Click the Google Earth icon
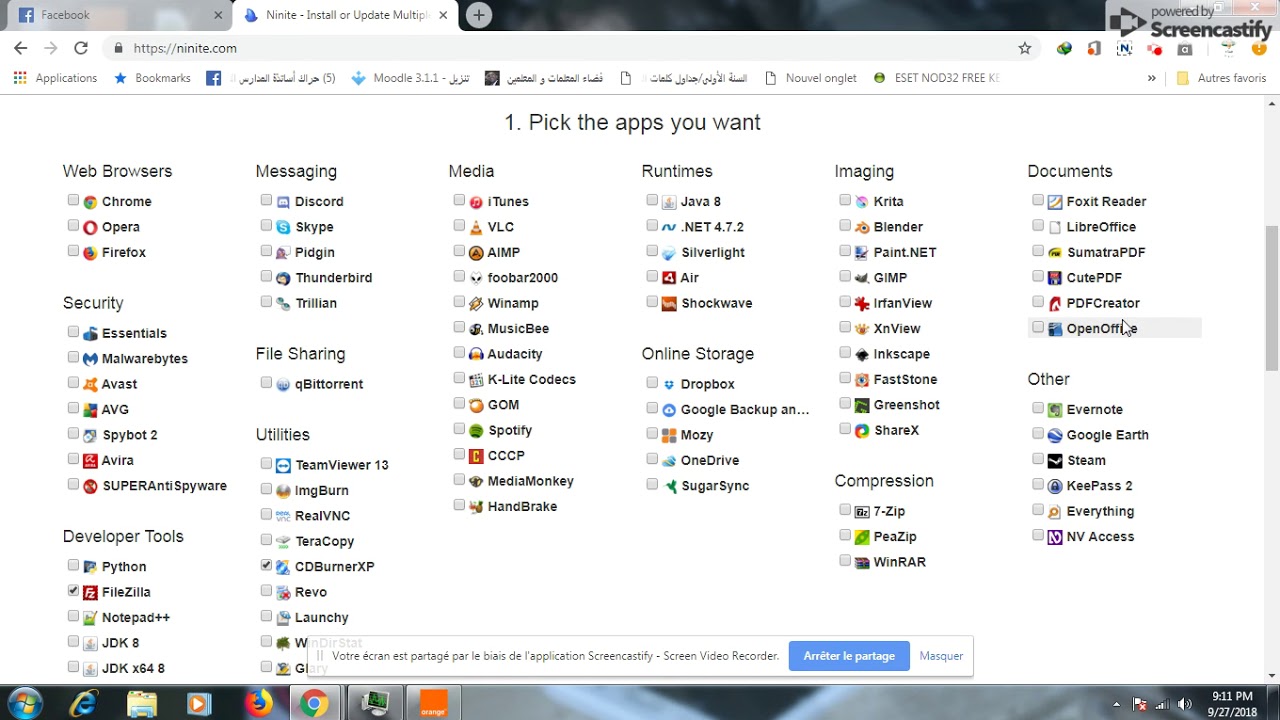Viewport: 1280px width, 720px height. tap(1055, 435)
